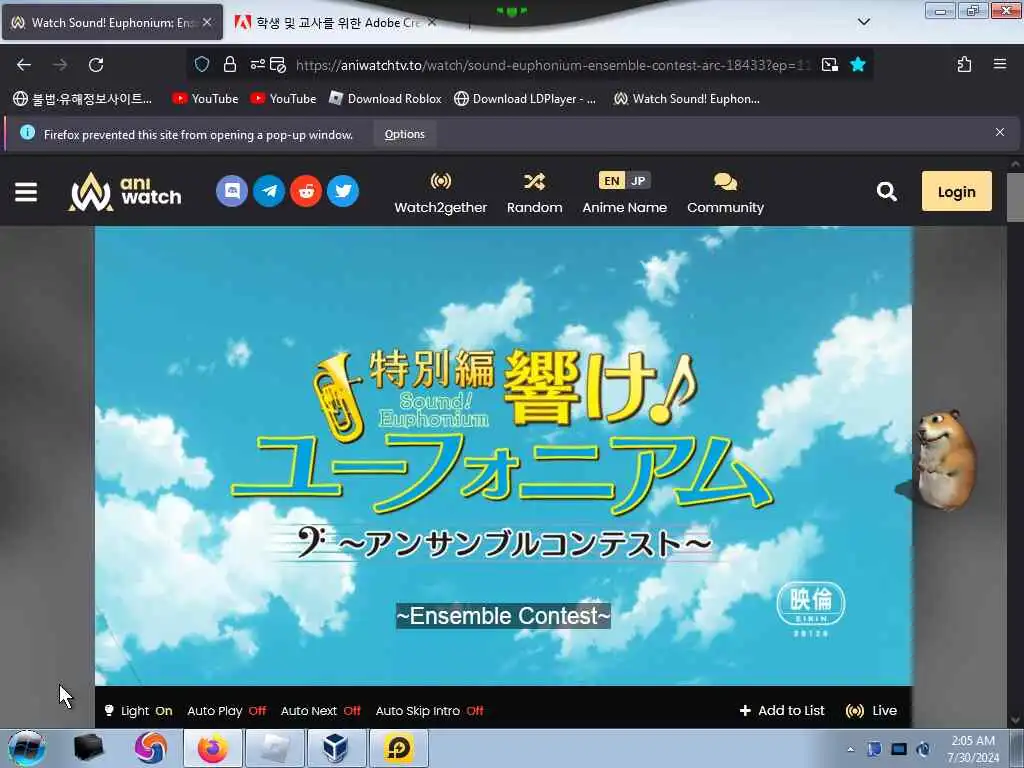
Task: Open the Community section
Action: click(725, 193)
